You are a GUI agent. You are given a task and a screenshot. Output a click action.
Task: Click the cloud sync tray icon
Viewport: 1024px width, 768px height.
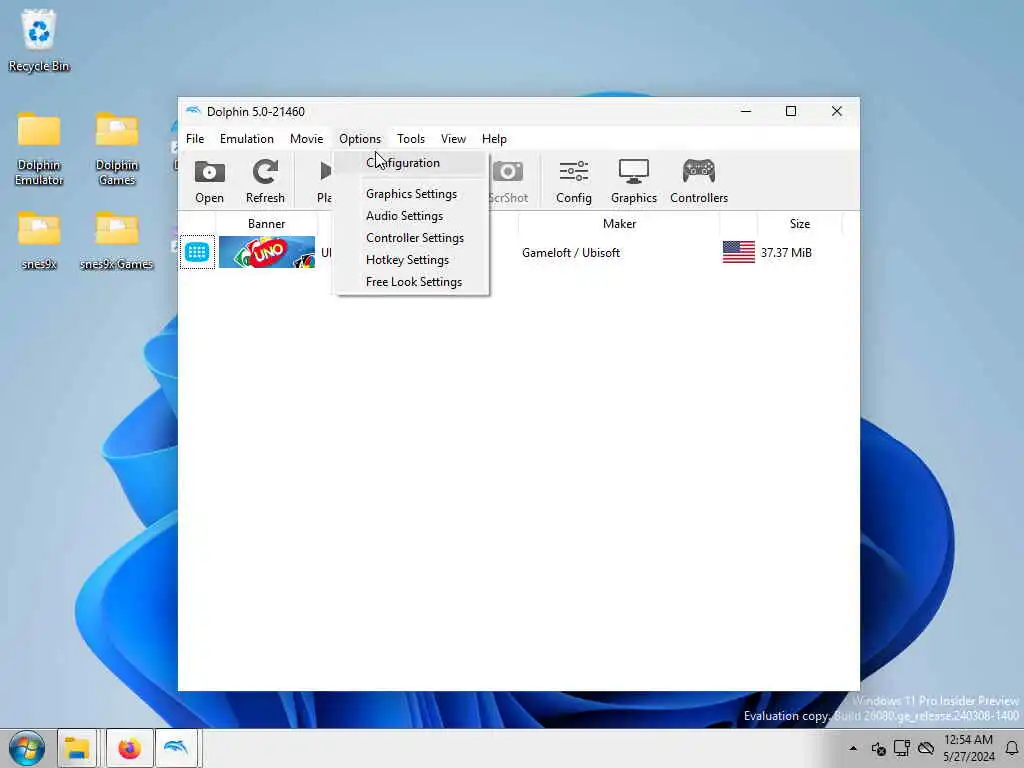926,748
